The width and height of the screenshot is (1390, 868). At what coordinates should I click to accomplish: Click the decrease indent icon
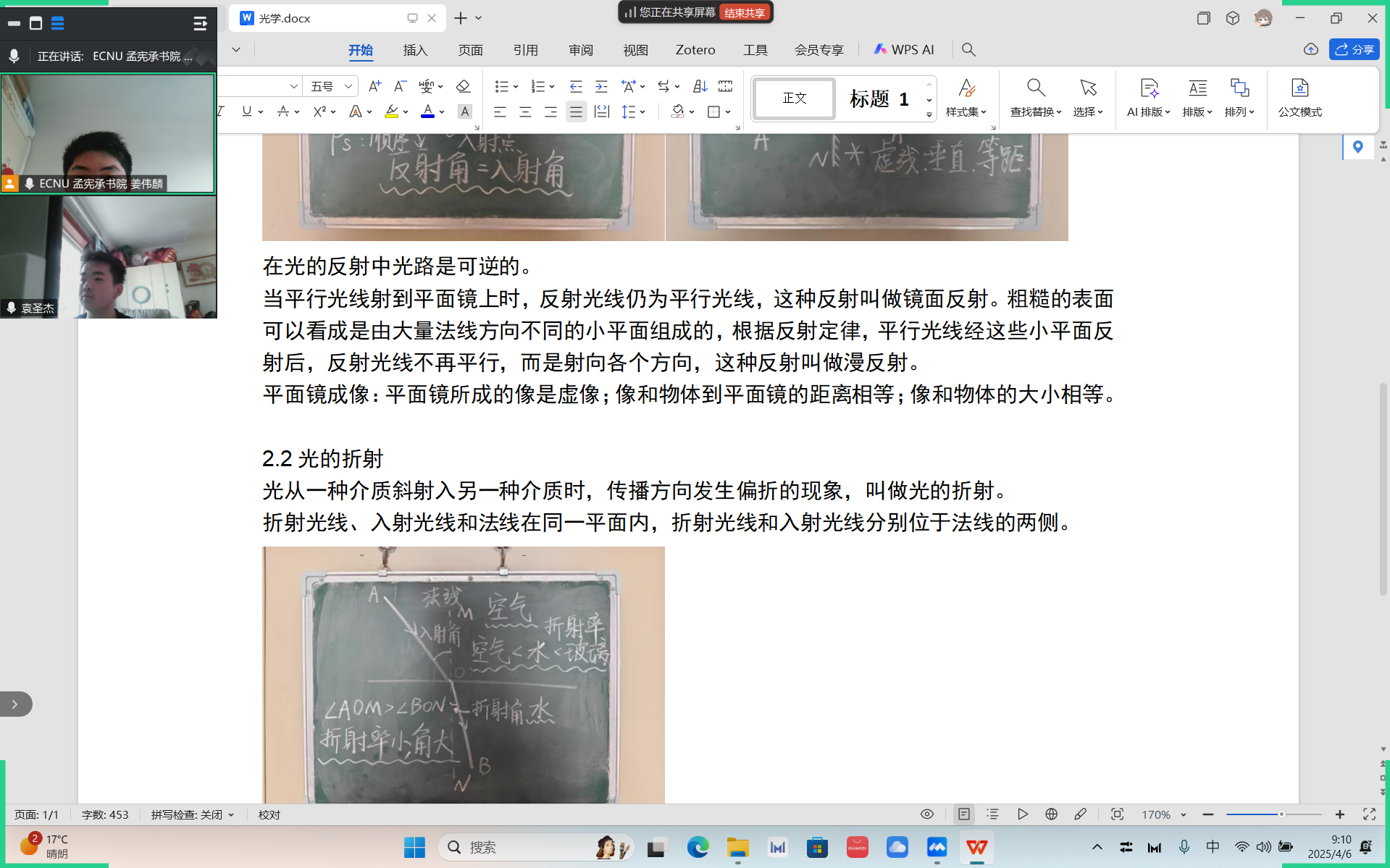(x=575, y=87)
